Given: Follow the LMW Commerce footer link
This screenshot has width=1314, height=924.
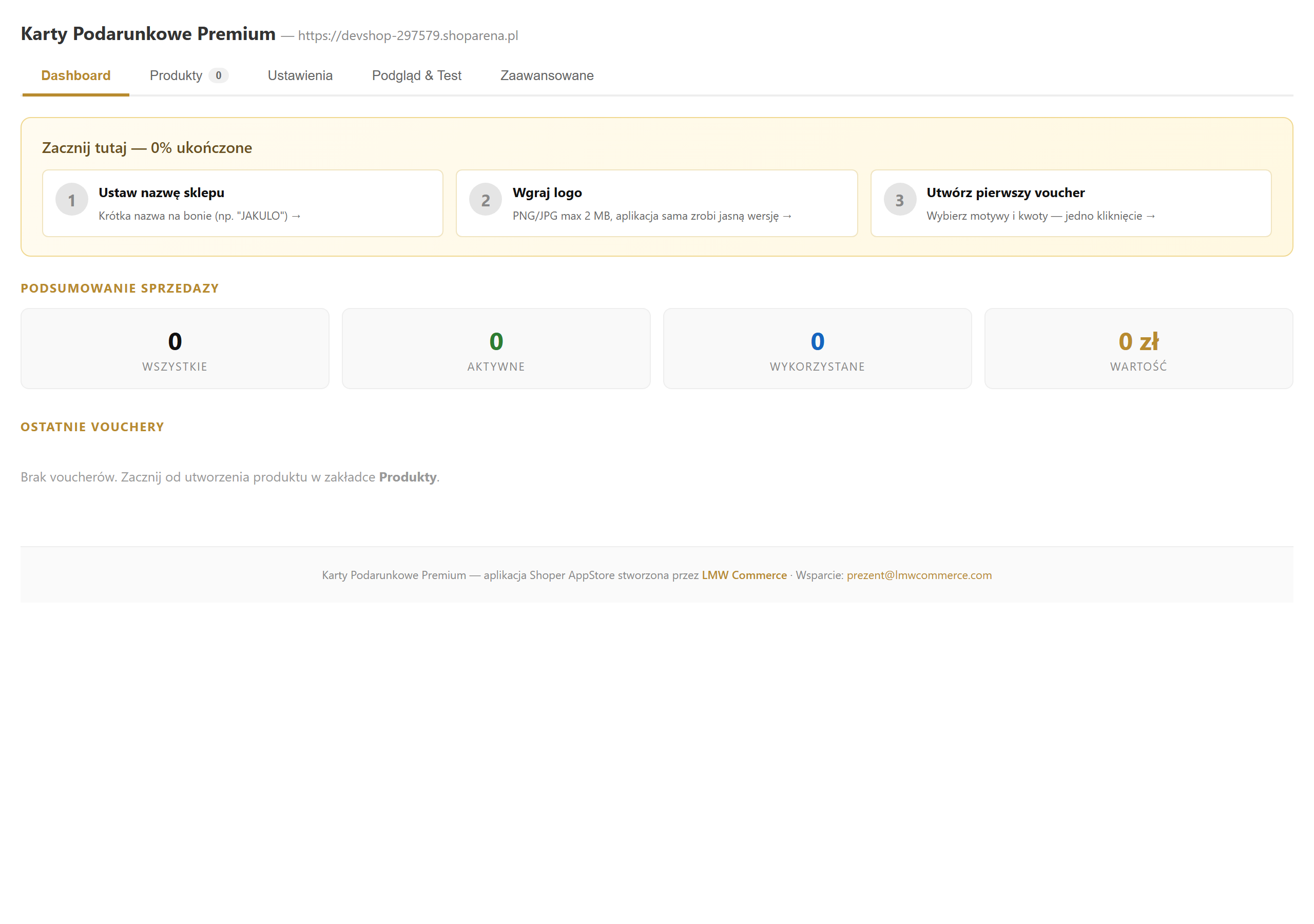Looking at the screenshot, I should tap(745, 575).
